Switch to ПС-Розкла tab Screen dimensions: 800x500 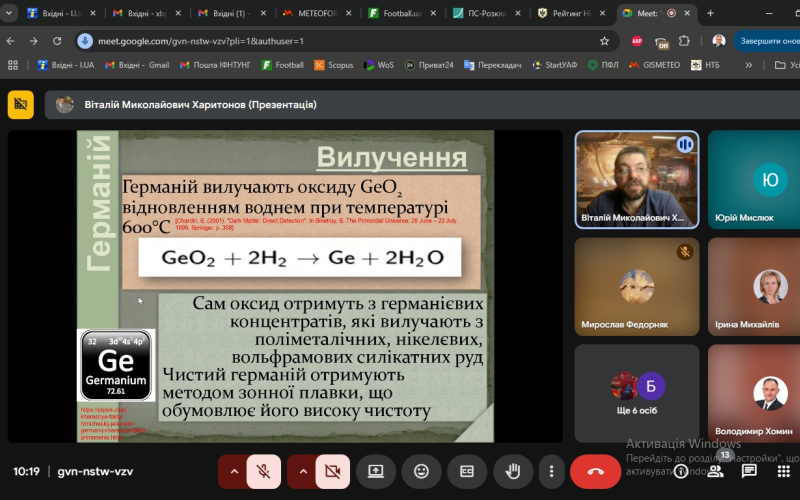click(x=486, y=14)
